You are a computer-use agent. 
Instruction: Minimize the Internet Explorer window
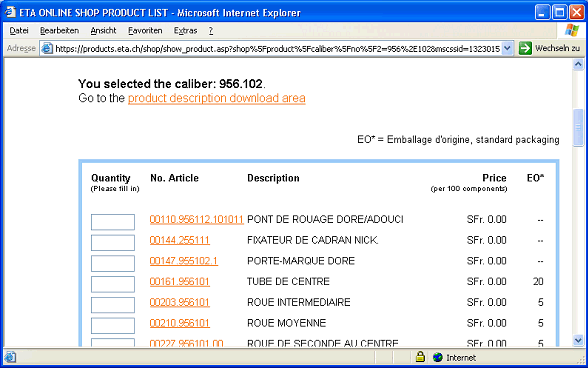542,12
